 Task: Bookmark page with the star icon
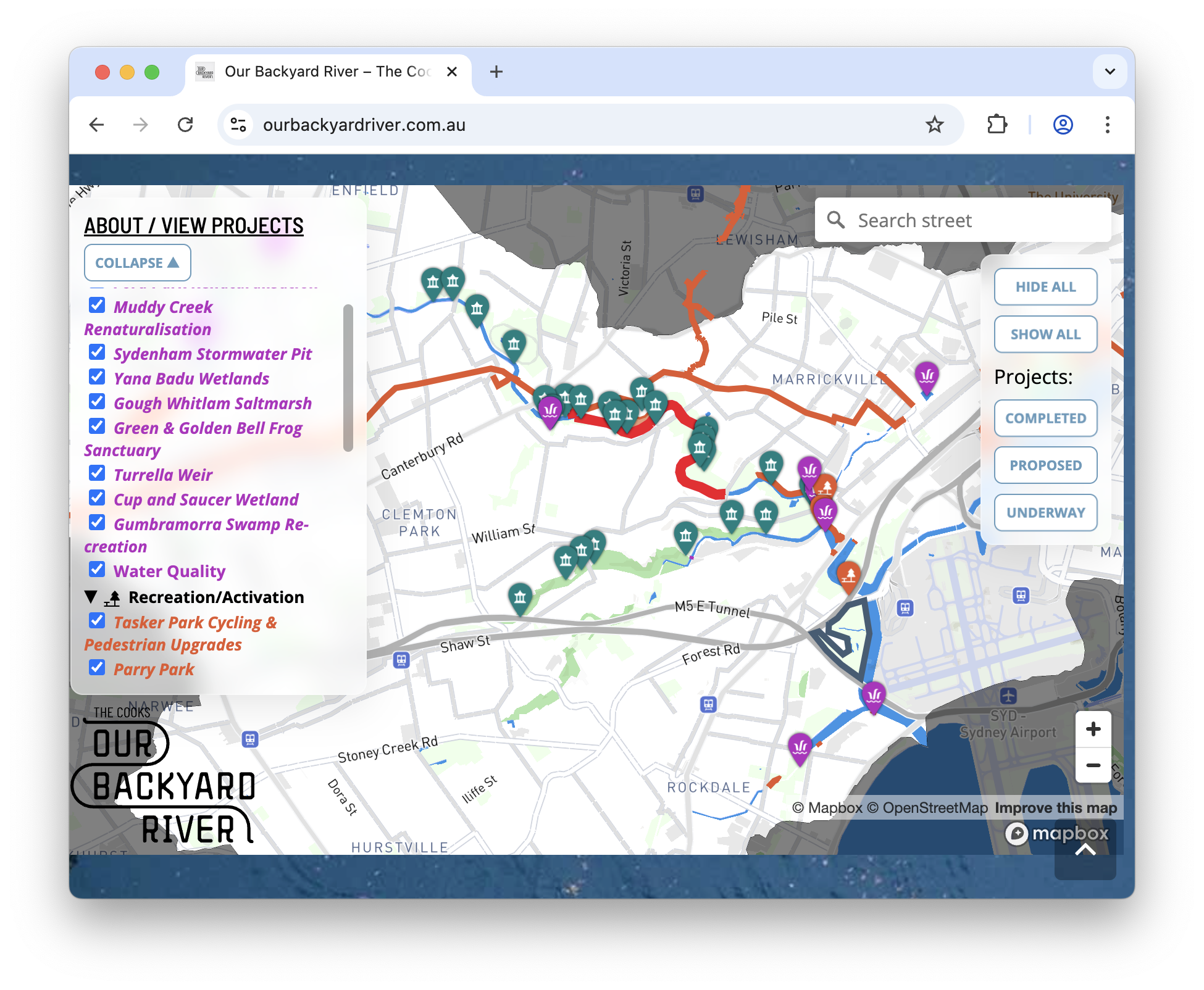[x=934, y=125]
